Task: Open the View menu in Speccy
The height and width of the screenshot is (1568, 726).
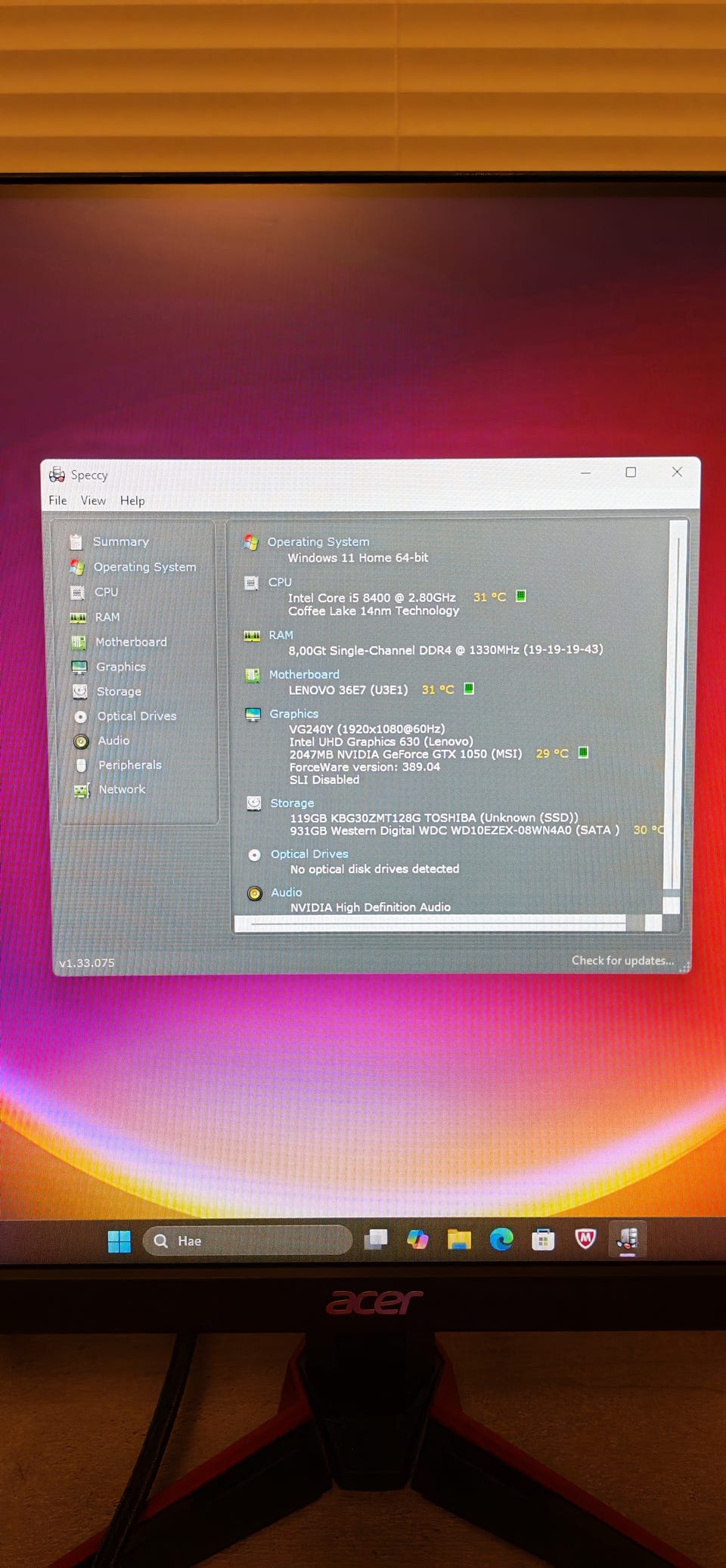Action: pos(93,500)
